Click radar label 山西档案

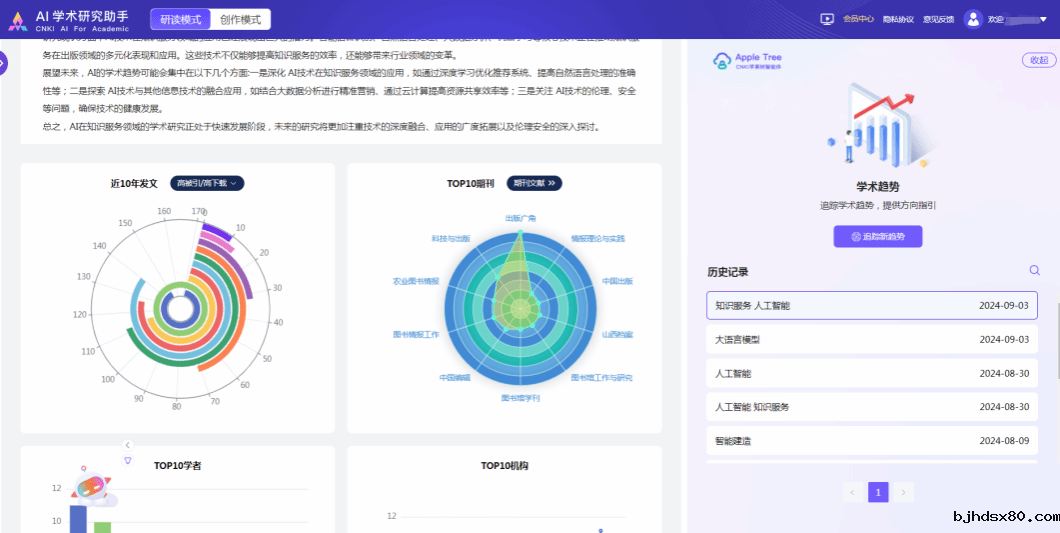(617, 334)
